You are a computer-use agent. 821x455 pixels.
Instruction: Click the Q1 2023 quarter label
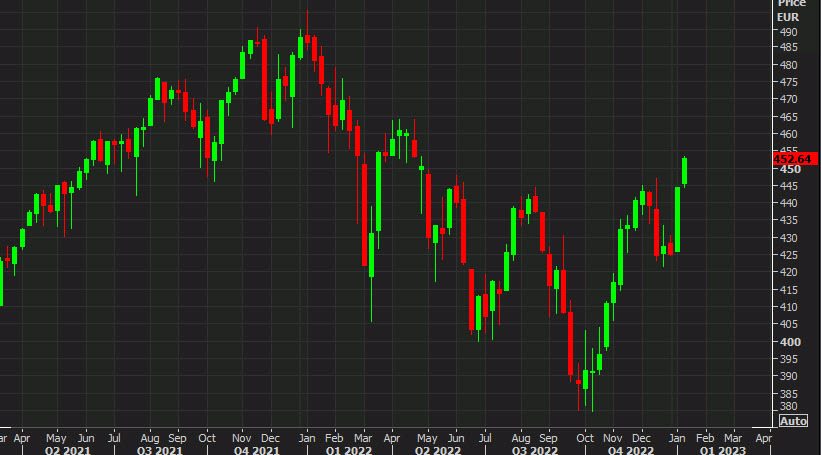coord(723,450)
